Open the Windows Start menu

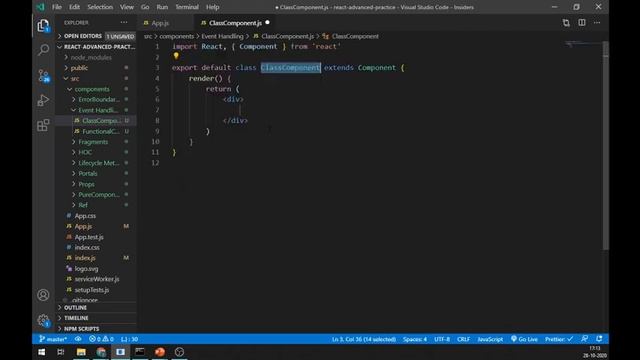[42, 352]
